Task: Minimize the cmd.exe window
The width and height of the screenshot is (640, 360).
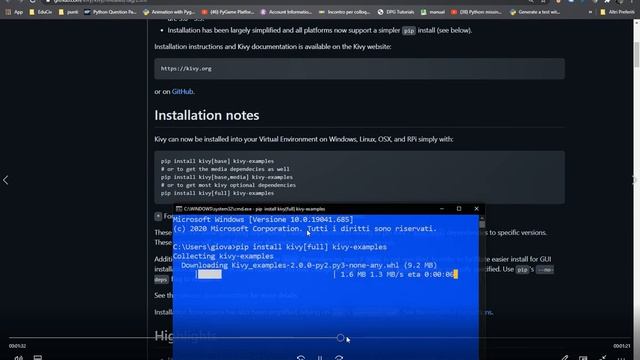Action: point(442,209)
